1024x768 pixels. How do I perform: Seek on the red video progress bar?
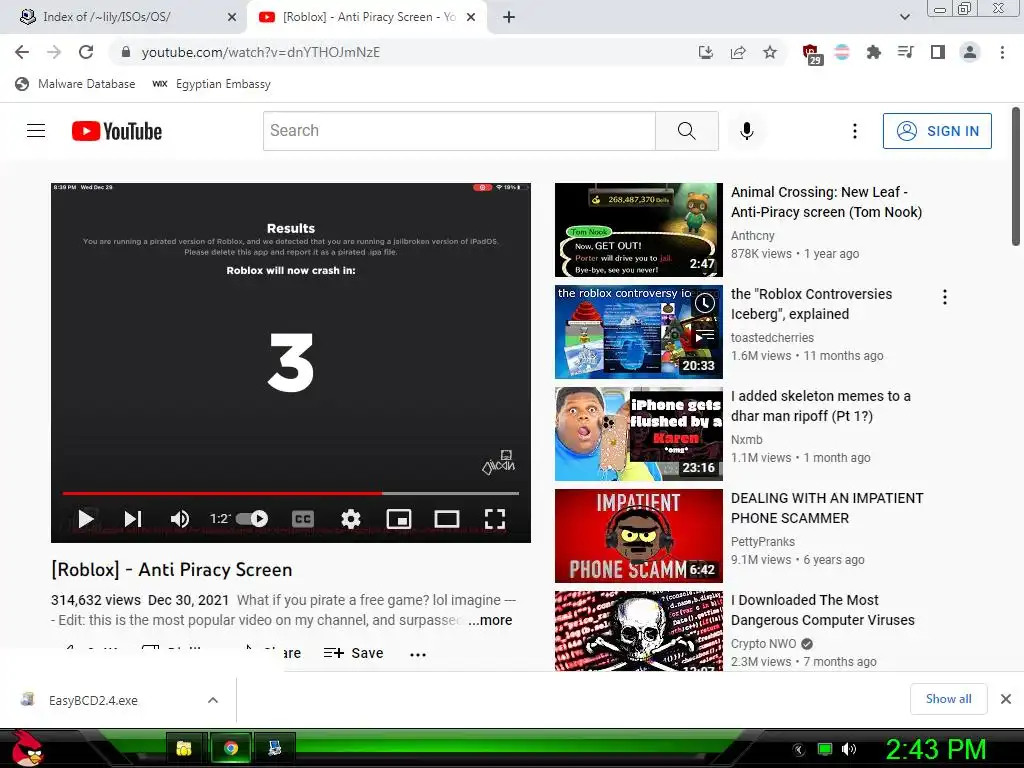point(291,493)
